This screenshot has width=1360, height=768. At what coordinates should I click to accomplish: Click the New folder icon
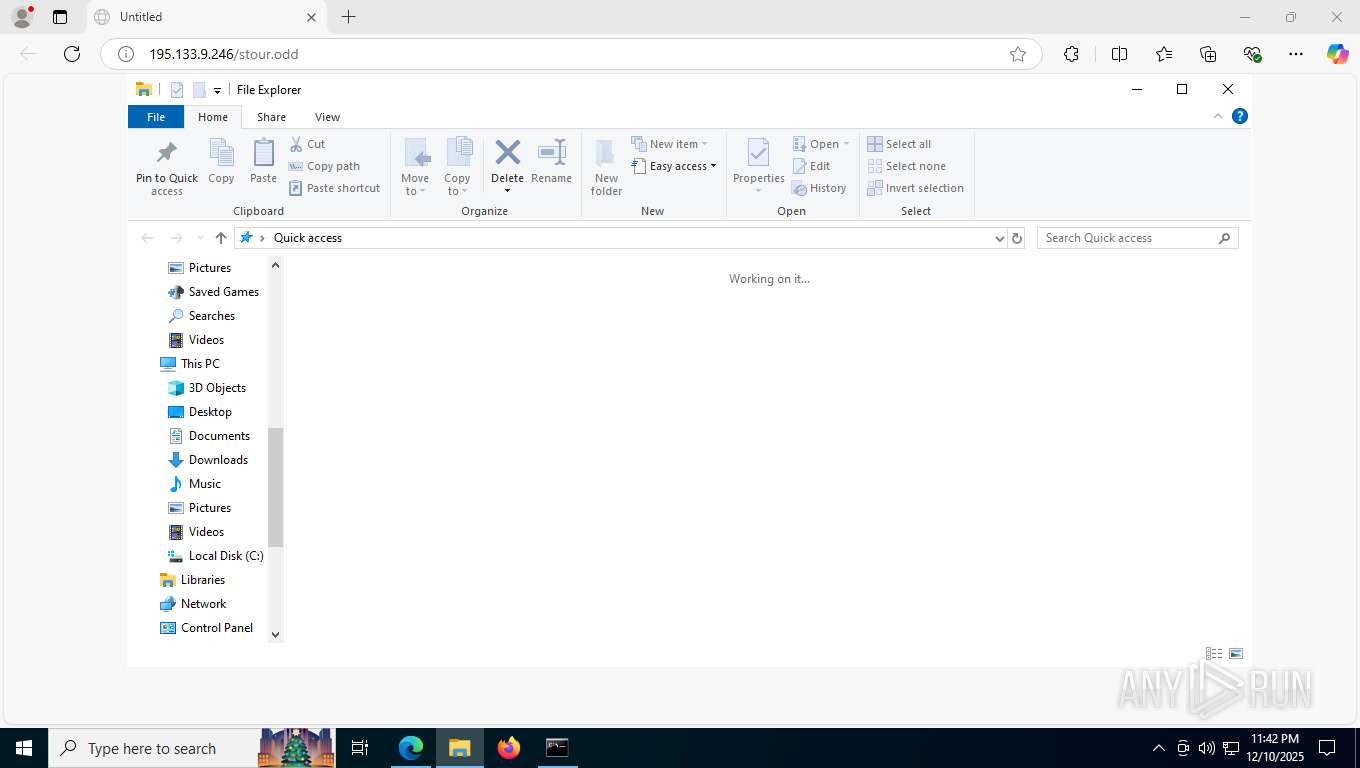click(606, 153)
